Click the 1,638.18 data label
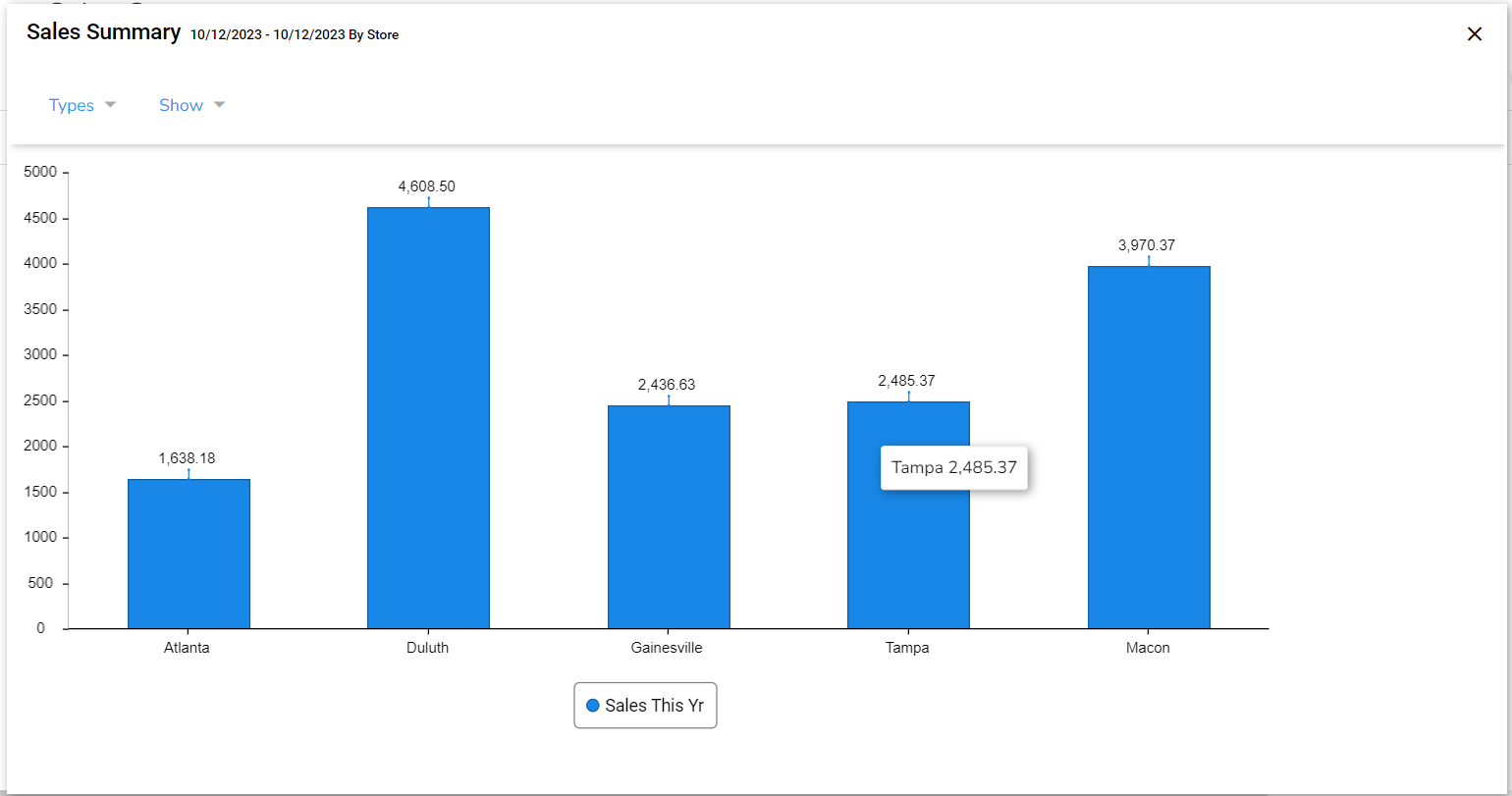Screen dimensions: 1512x796 187,458
